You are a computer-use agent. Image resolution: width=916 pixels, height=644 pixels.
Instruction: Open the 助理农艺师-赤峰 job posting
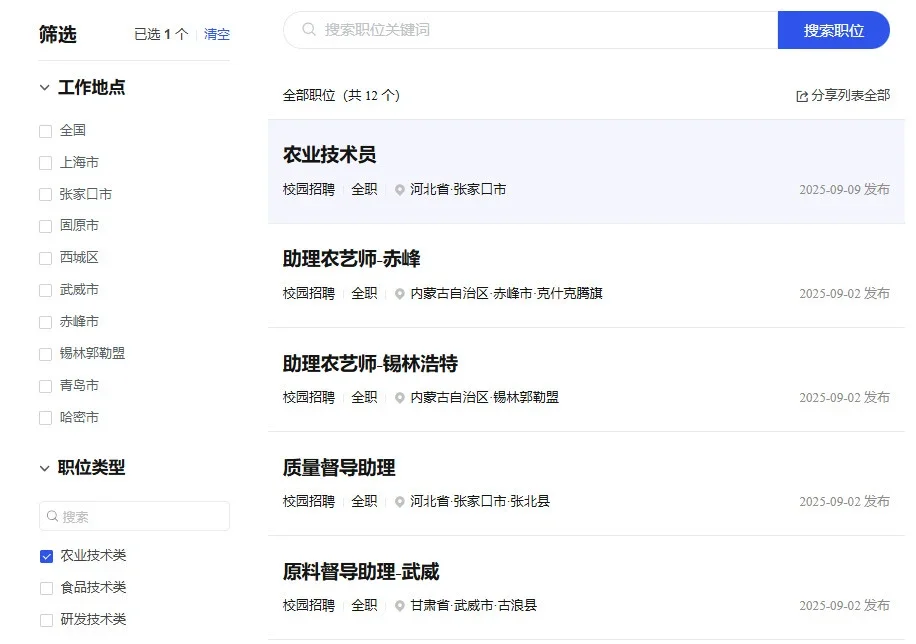[x=352, y=259]
